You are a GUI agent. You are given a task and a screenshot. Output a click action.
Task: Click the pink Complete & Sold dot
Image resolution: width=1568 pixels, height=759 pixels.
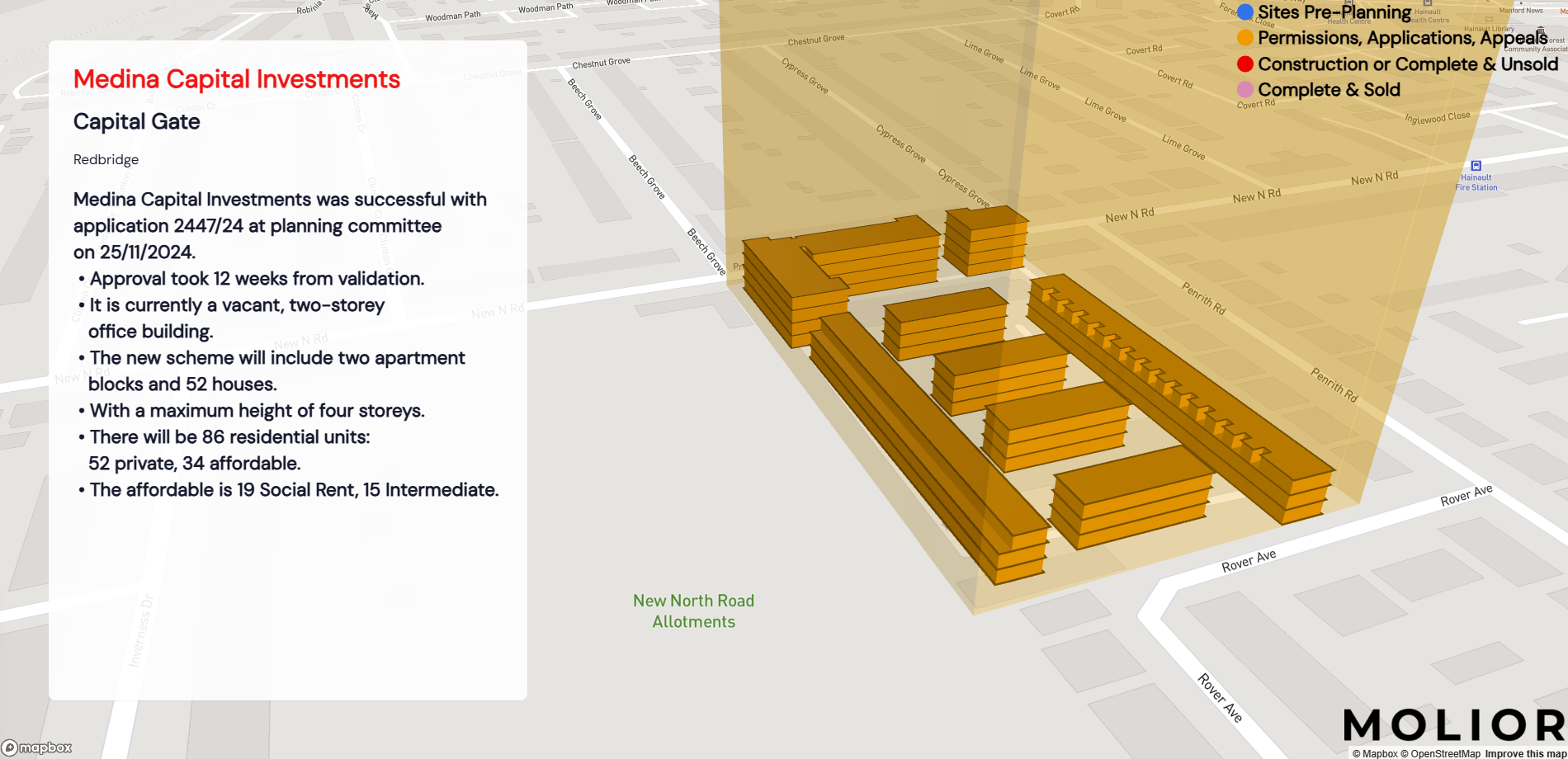[x=1245, y=90]
